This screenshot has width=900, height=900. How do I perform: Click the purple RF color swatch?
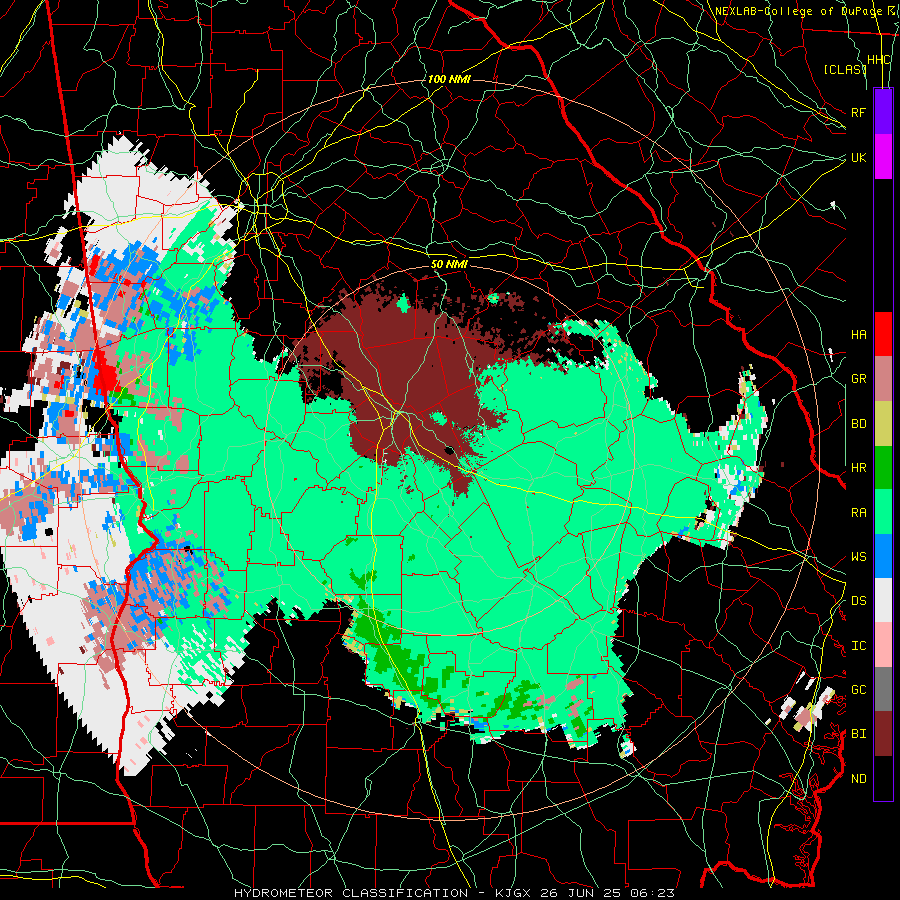[883, 112]
